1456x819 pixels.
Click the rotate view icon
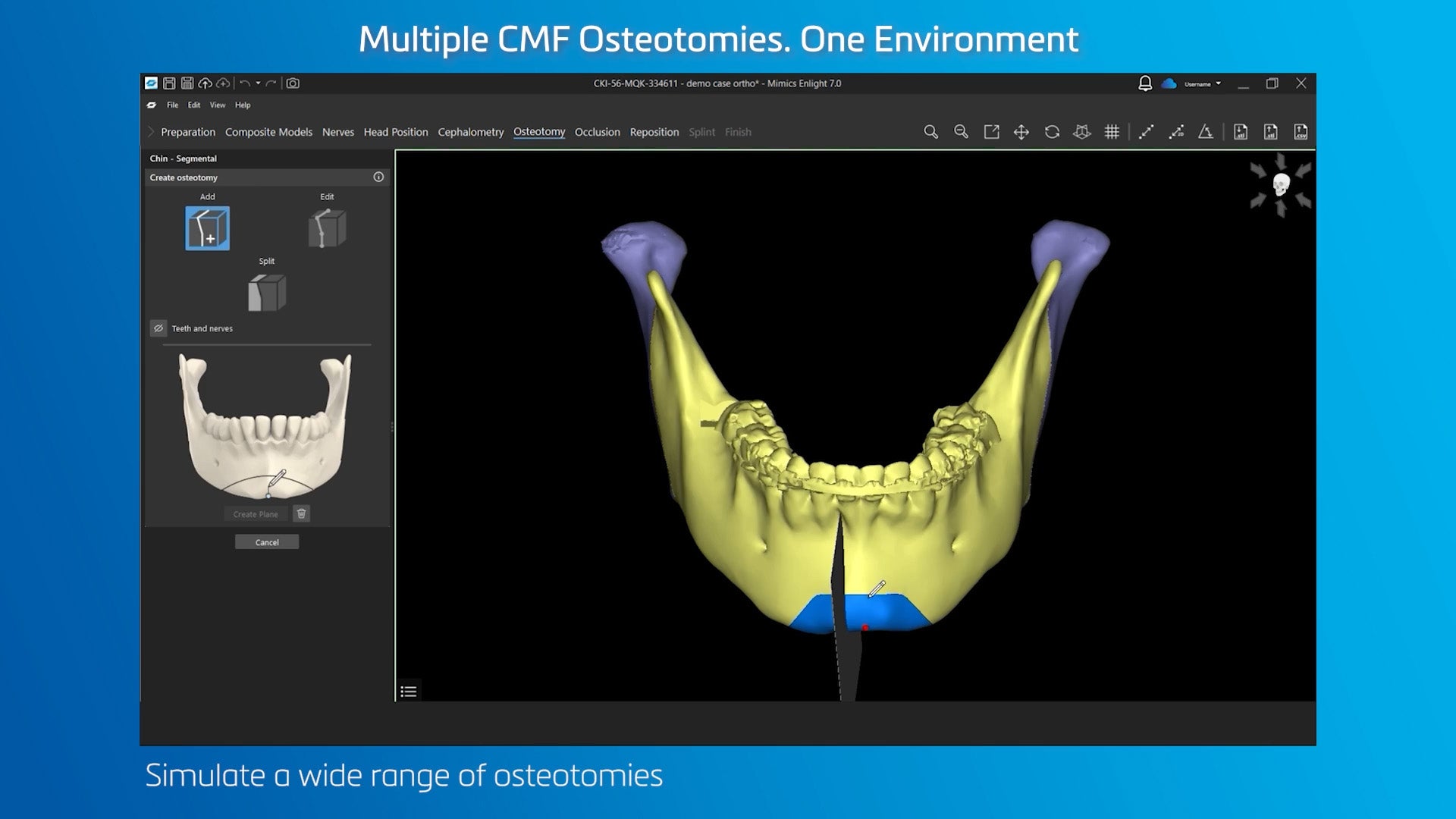(x=1052, y=132)
